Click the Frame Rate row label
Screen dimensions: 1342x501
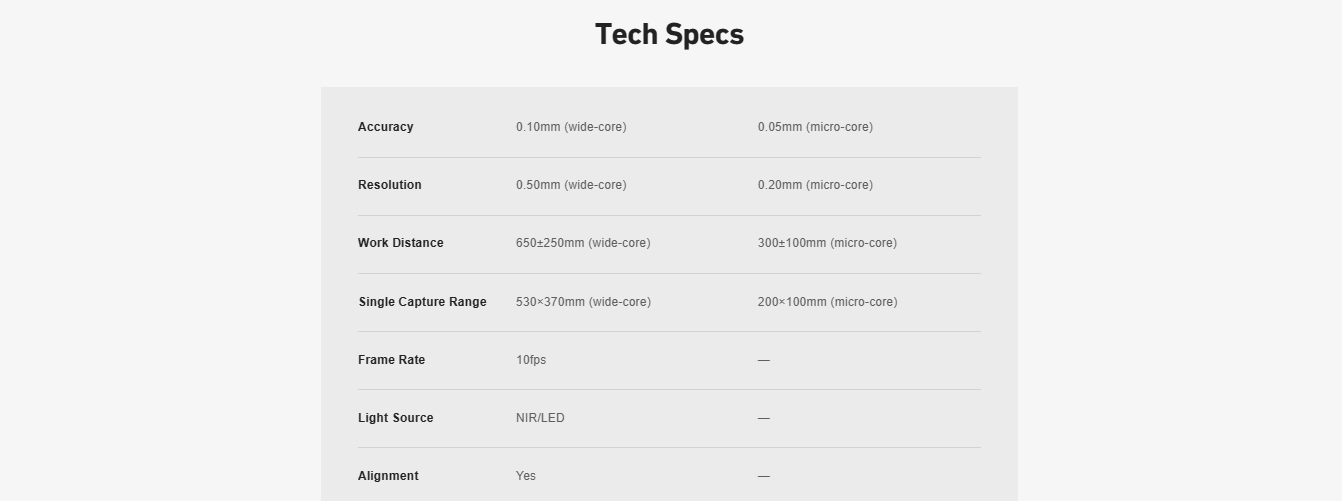coord(391,360)
